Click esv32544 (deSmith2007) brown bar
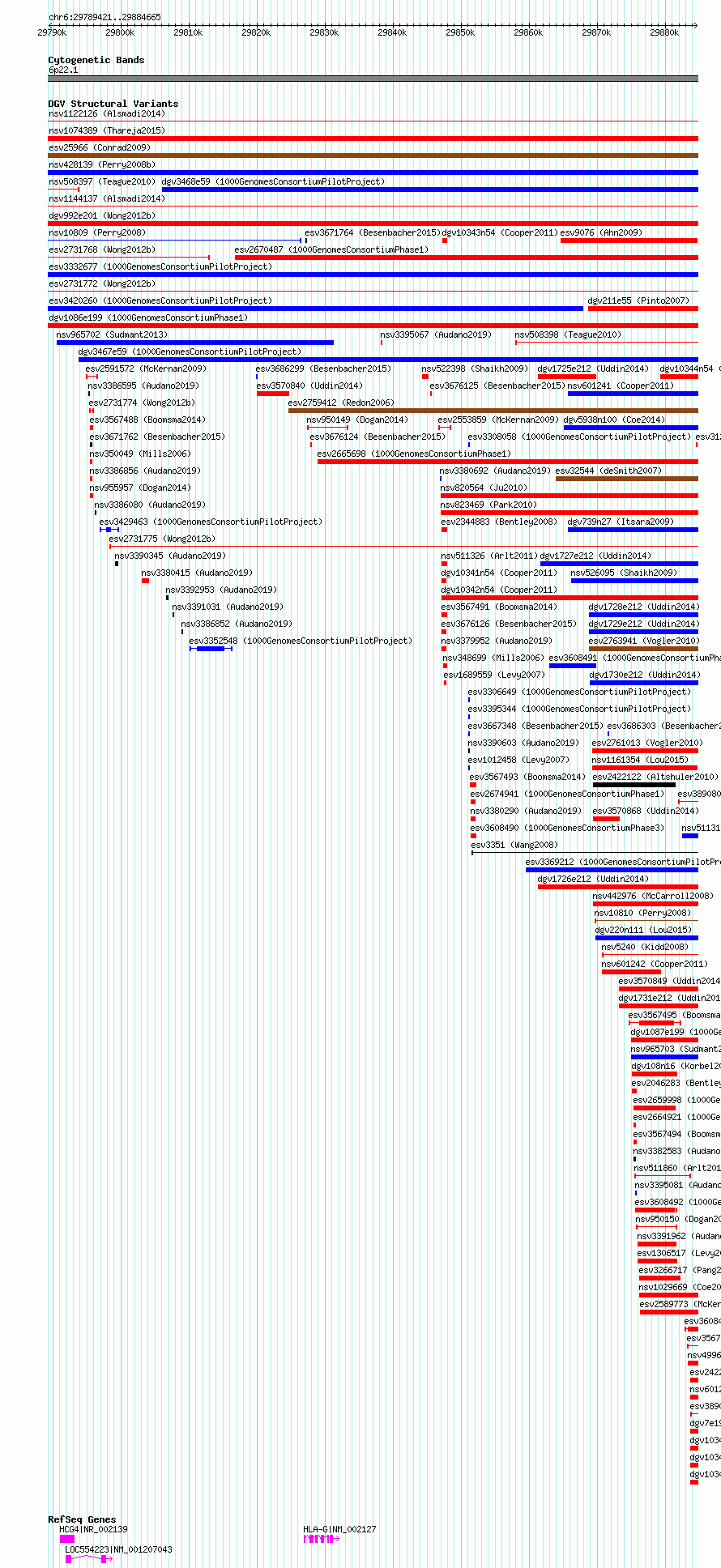 click(x=626, y=479)
